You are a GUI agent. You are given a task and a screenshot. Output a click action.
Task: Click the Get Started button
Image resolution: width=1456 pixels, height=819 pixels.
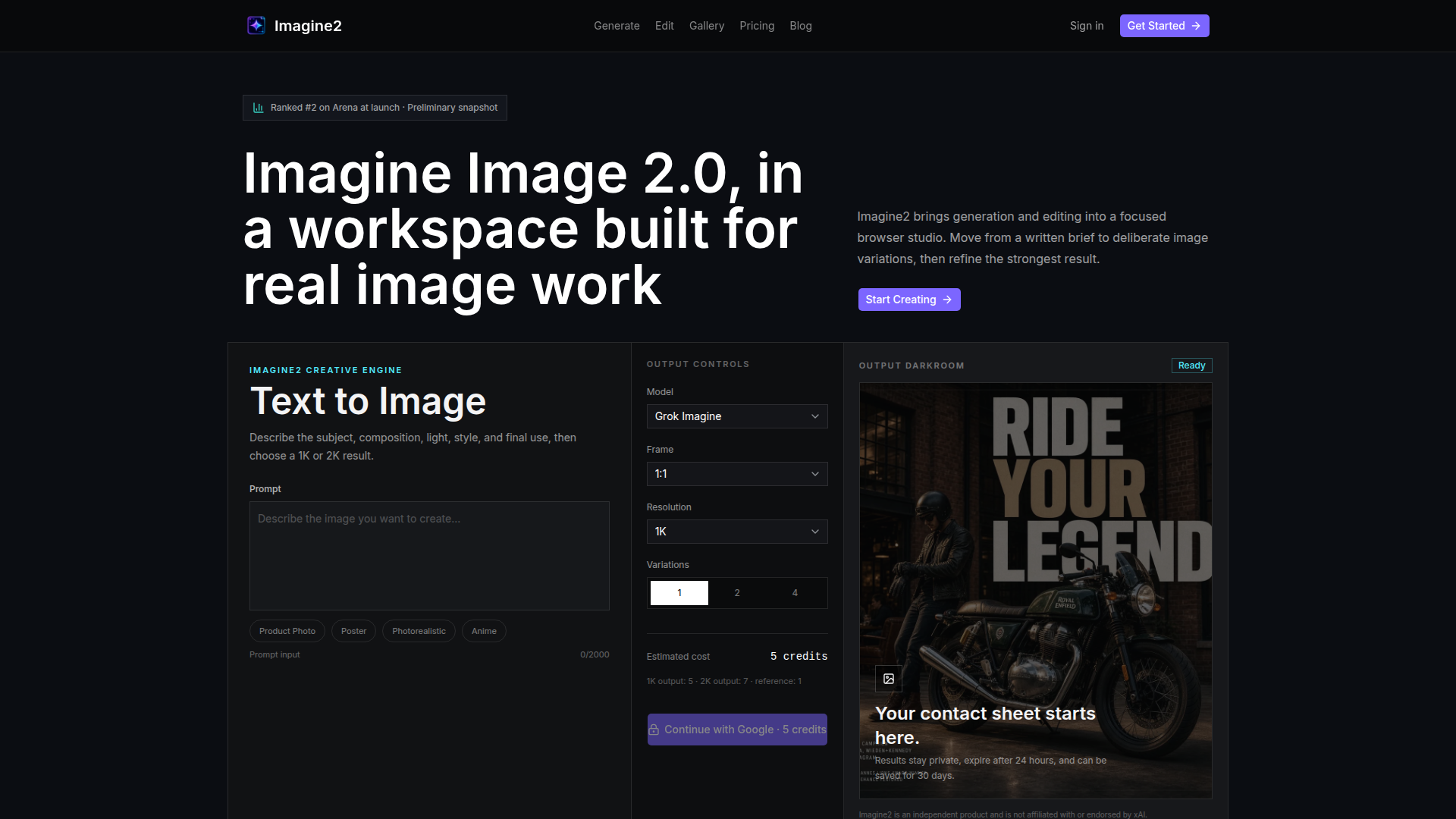[x=1165, y=26]
